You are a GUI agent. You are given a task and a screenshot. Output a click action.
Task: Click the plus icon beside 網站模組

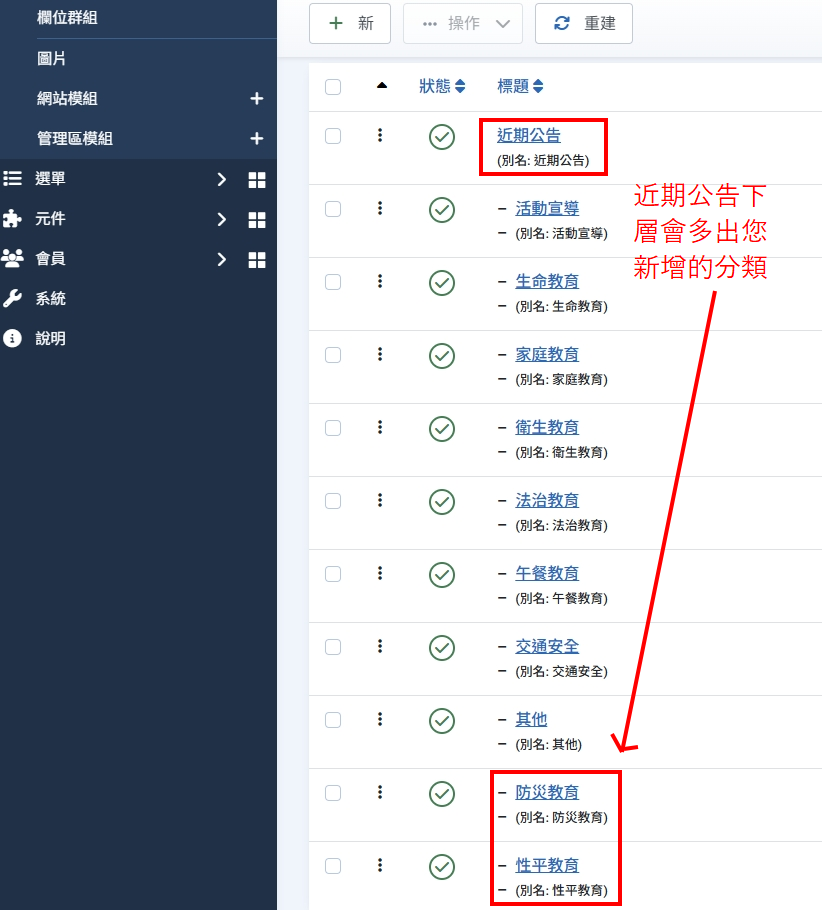click(x=256, y=99)
